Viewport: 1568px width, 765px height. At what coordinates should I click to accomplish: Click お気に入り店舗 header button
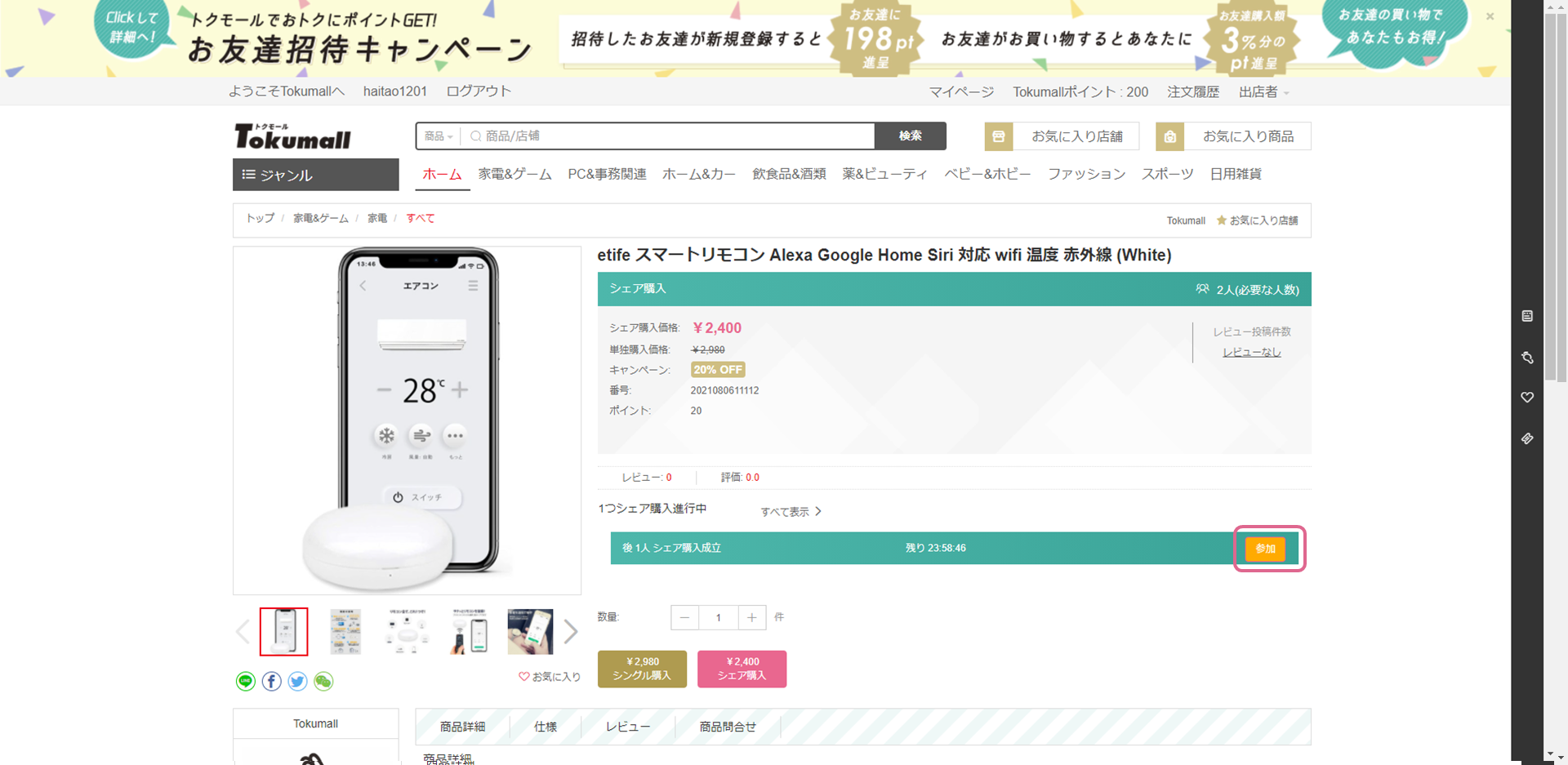click(1062, 136)
